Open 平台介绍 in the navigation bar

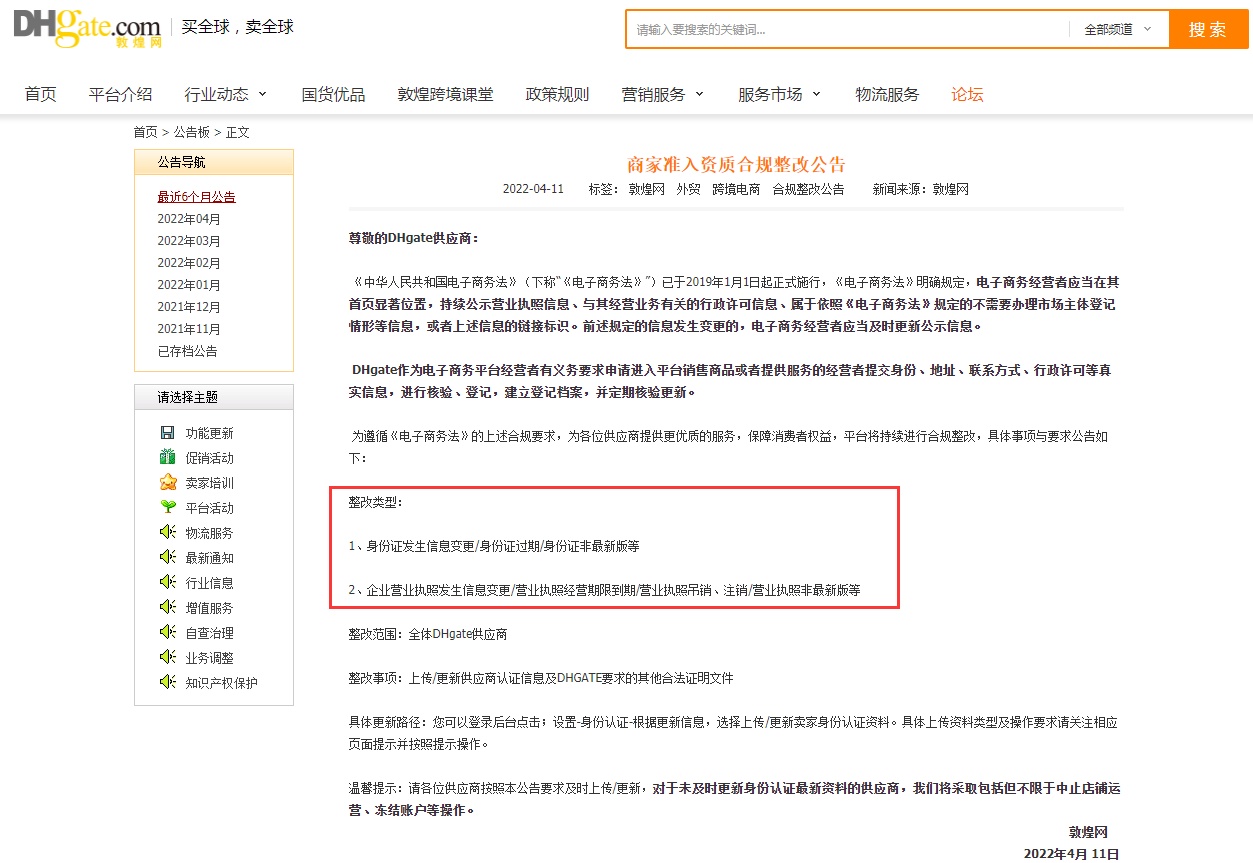pos(120,94)
